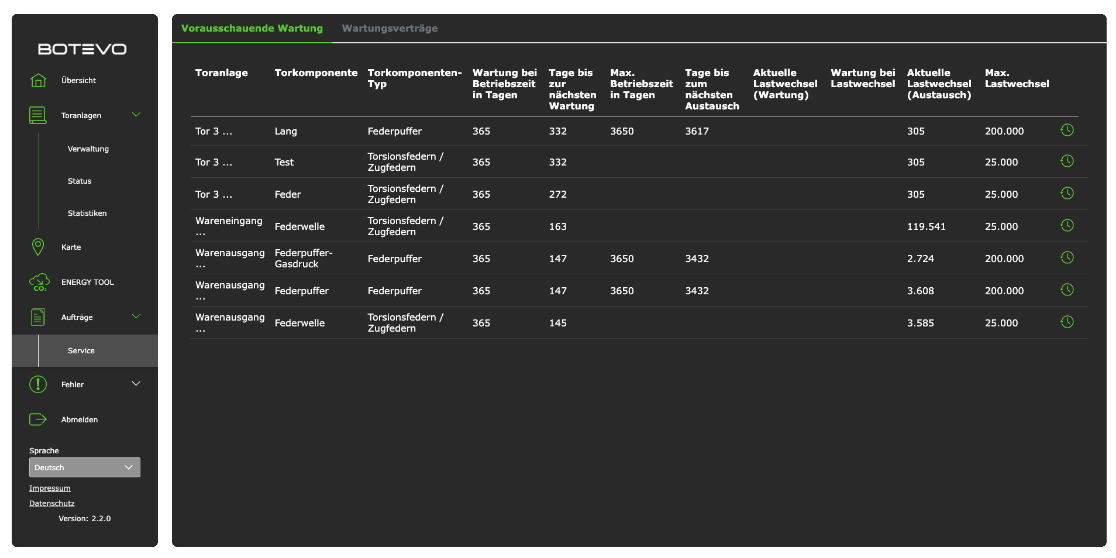Open the Datenschutz link
The height and width of the screenshot is (558, 1116).
52,503
